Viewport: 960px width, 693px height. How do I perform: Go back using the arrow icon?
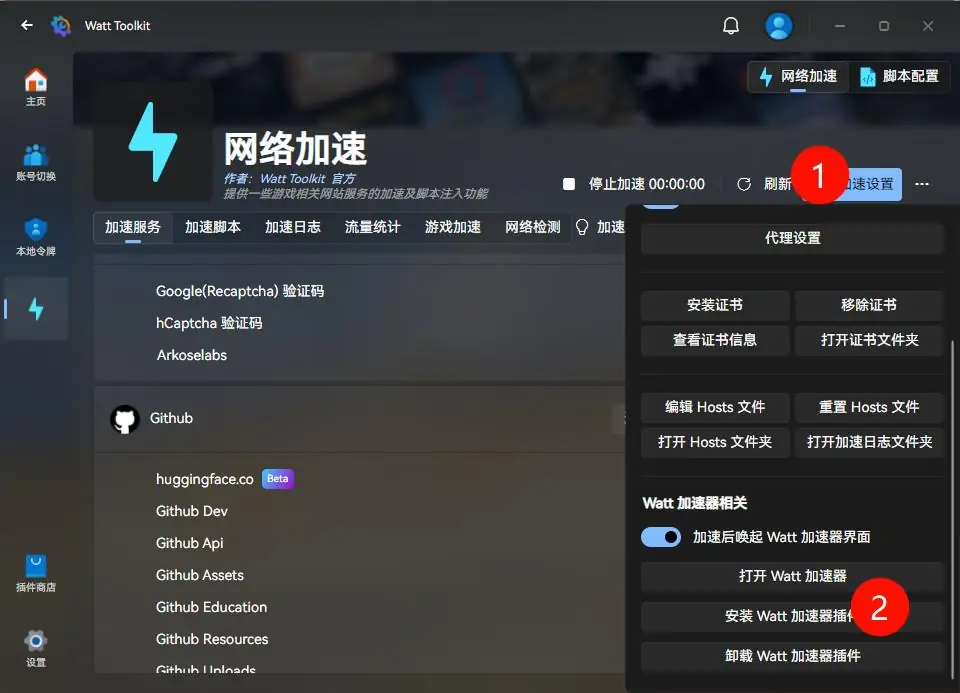(26, 25)
